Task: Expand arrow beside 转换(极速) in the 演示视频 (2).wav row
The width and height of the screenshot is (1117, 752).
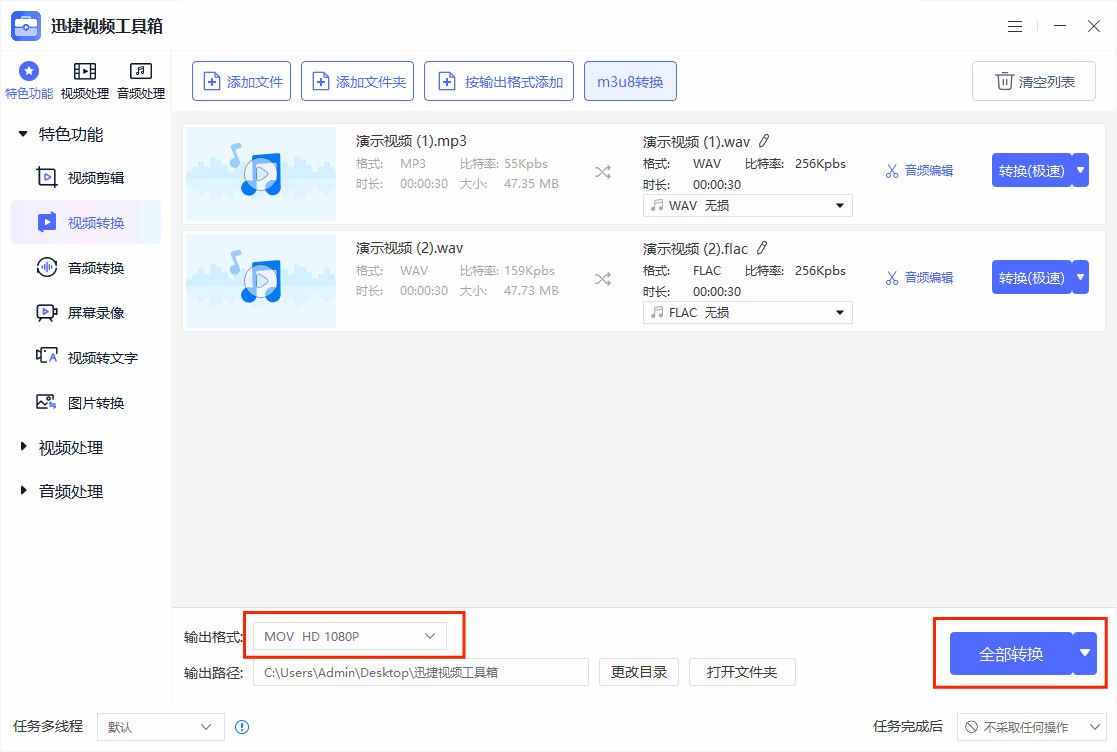Action: click(1081, 277)
